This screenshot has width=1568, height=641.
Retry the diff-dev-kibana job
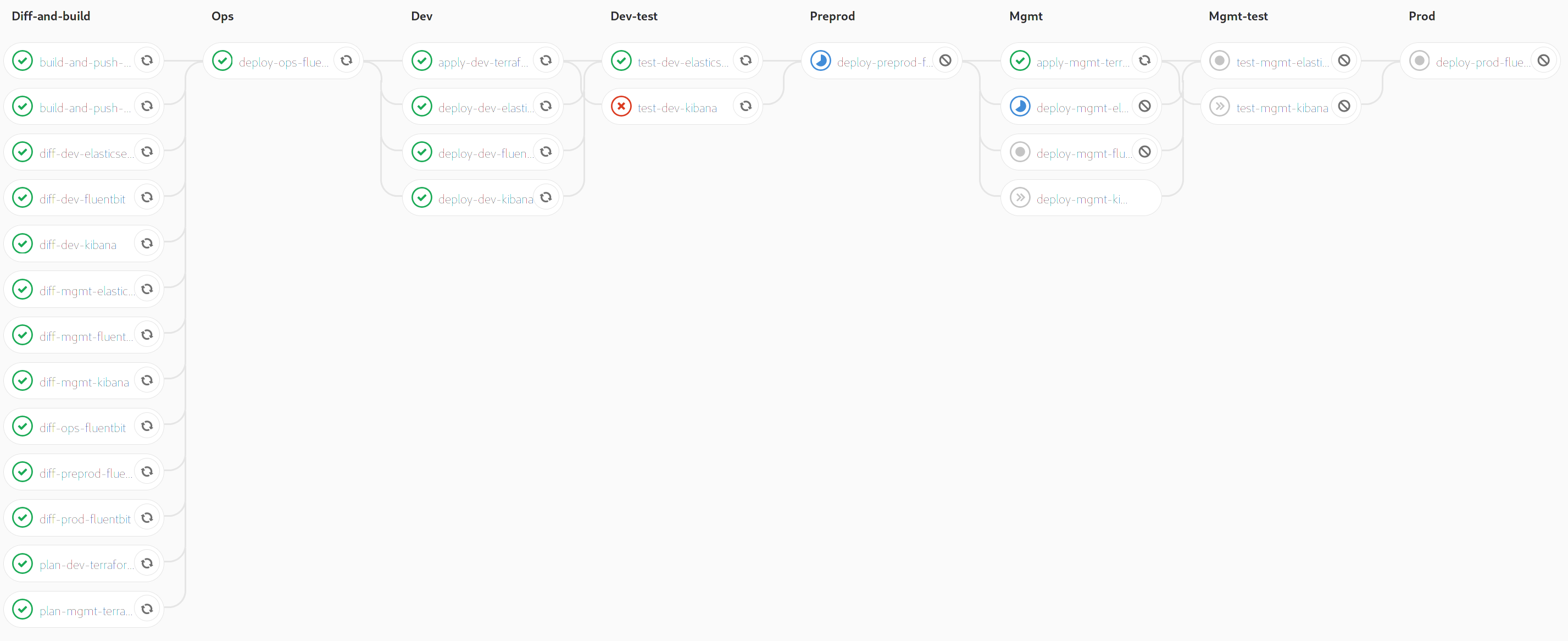coord(147,243)
